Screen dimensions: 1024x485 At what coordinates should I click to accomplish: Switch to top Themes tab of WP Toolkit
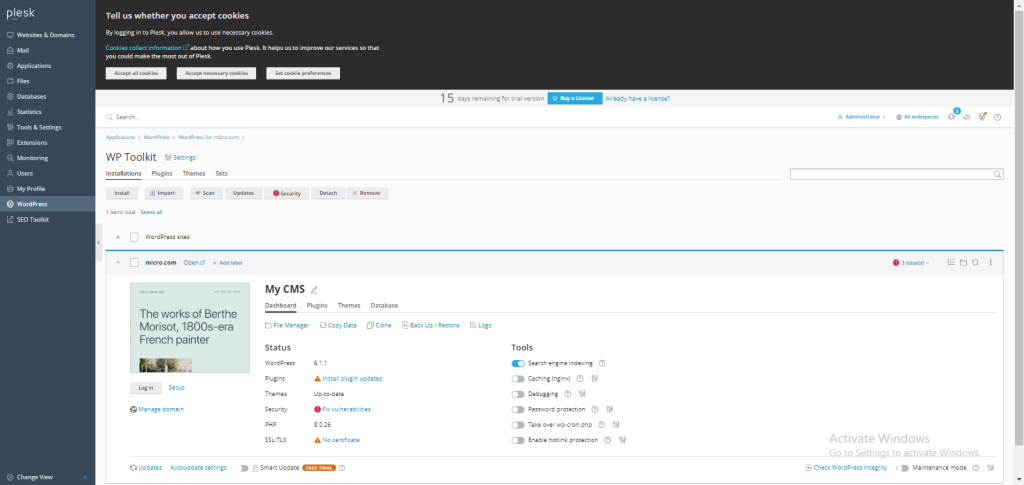tap(193, 174)
